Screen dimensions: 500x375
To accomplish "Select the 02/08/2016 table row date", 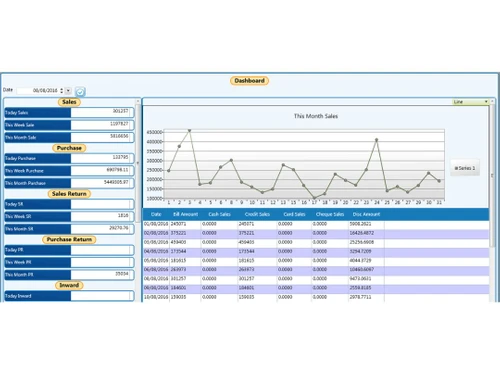I will coord(156,233).
